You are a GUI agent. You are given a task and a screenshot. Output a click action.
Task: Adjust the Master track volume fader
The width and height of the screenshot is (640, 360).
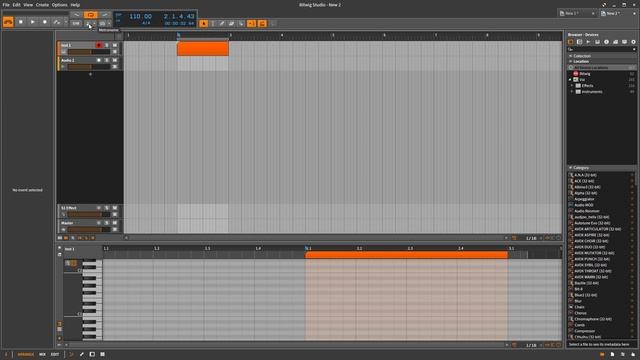[89, 229]
